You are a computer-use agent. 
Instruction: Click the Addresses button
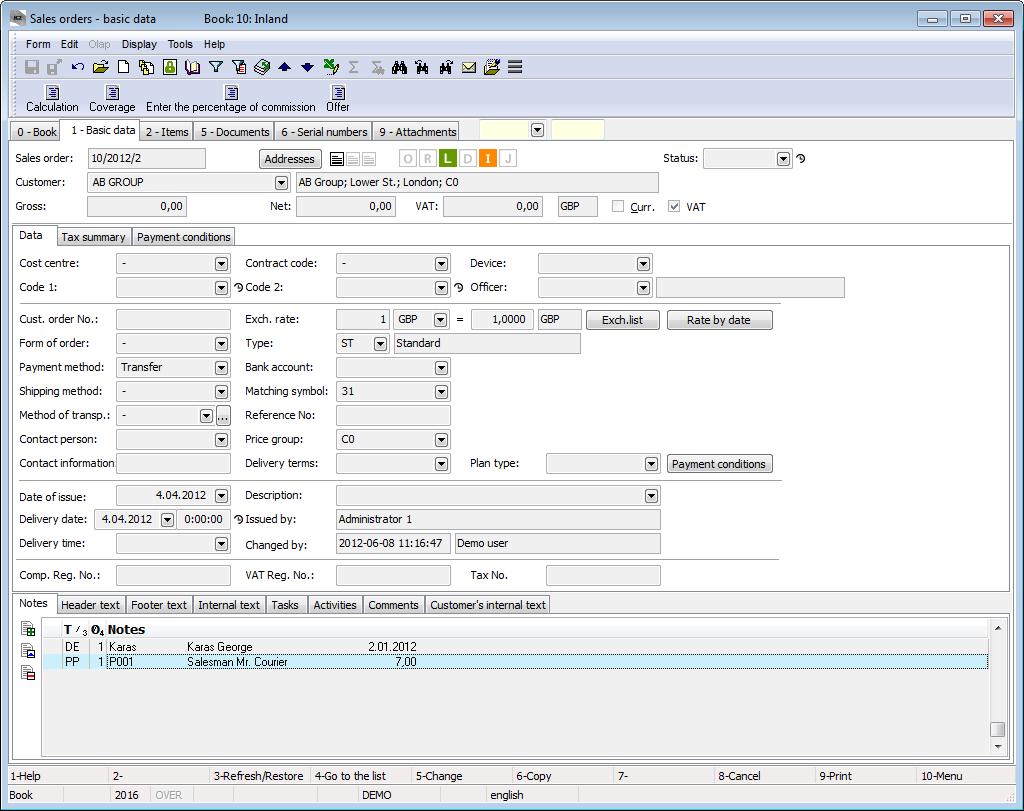[x=290, y=159]
